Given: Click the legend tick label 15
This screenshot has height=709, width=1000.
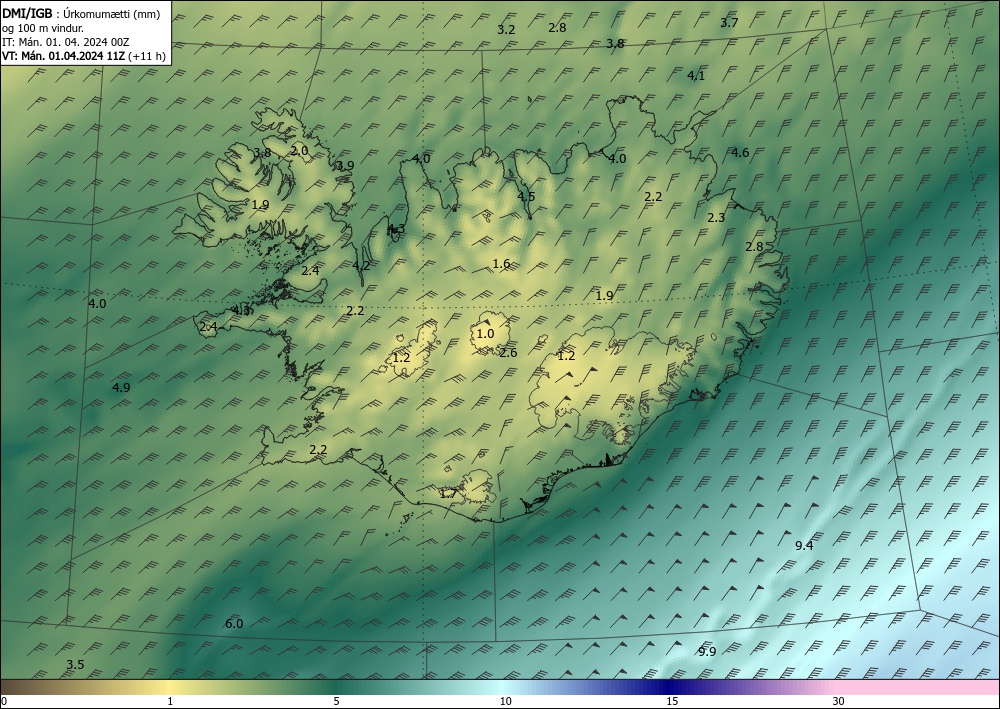Looking at the screenshot, I should coord(672,702).
